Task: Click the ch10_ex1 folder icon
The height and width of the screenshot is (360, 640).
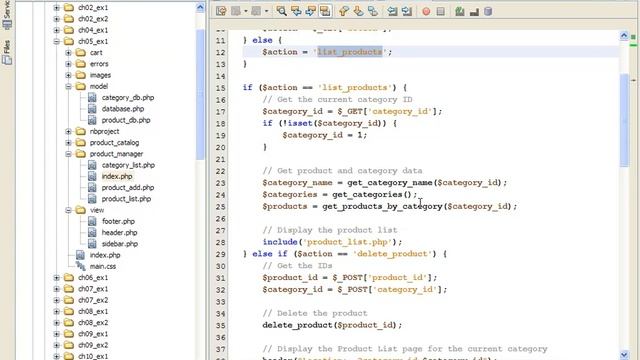Action: pyautogui.click(x=69, y=356)
